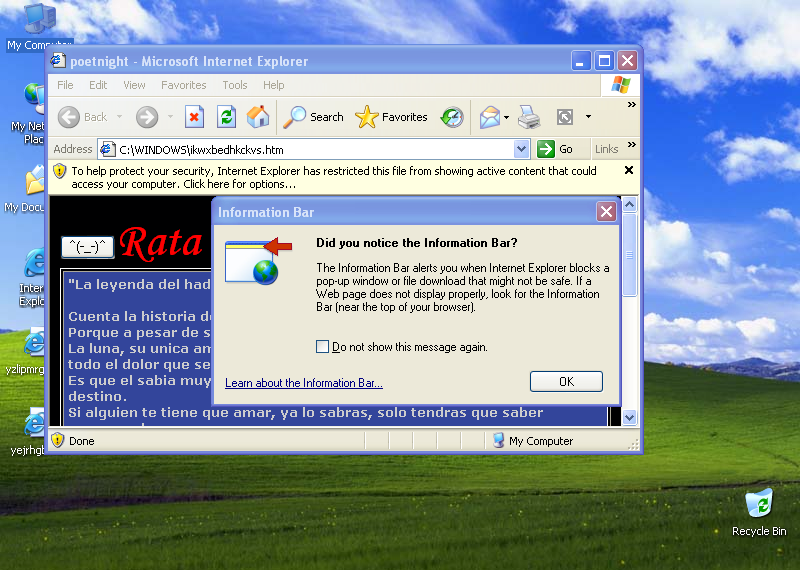Click the Address field with ikwxbedhkckvs.htm
The width and height of the screenshot is (800, 570).
313,150
